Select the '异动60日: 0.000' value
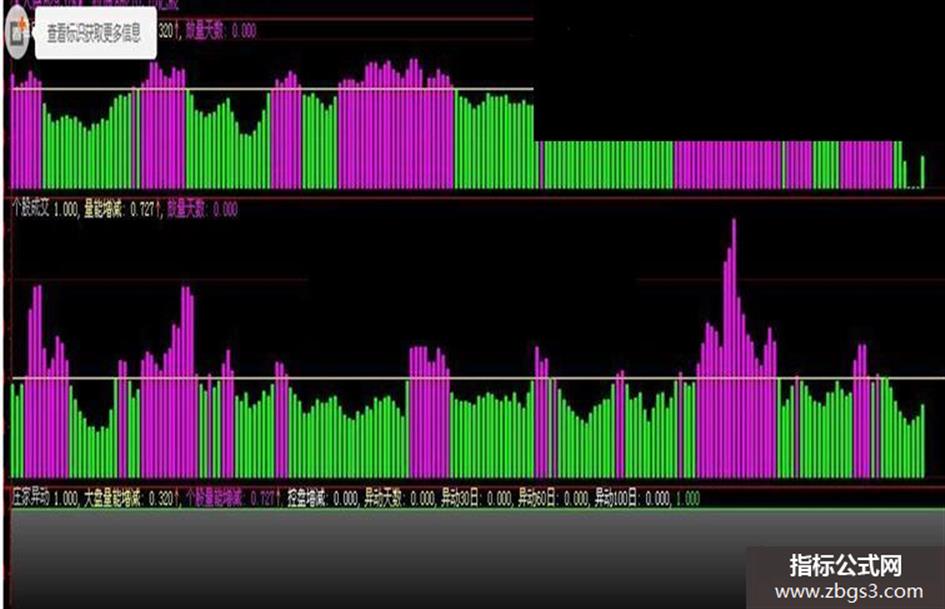The image size is (945, 609). tap(554, 499)
